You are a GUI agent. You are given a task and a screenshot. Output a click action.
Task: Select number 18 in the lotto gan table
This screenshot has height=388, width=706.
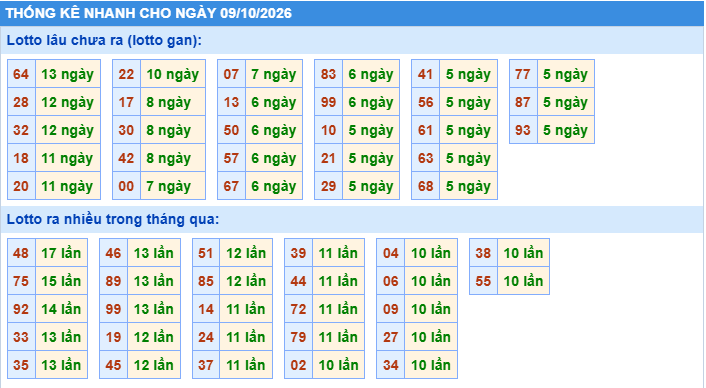tap(21, 158)
